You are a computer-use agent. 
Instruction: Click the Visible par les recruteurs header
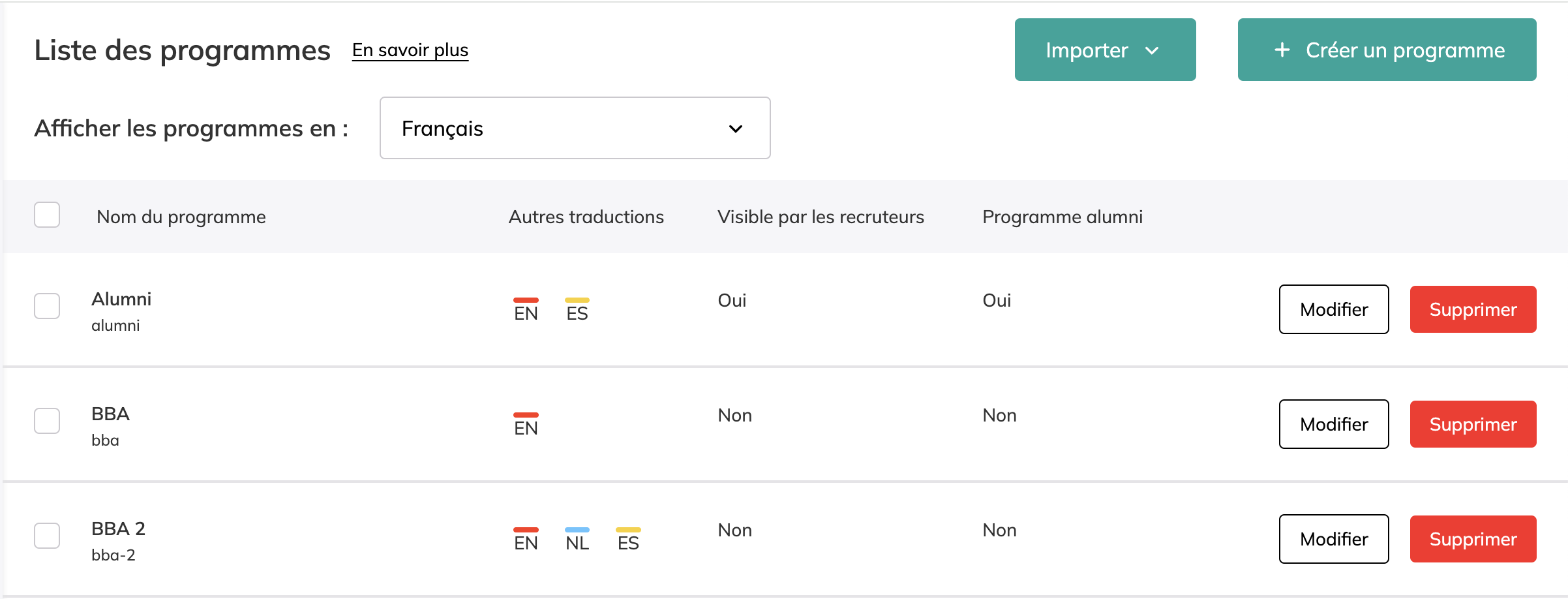coord(821,217)
